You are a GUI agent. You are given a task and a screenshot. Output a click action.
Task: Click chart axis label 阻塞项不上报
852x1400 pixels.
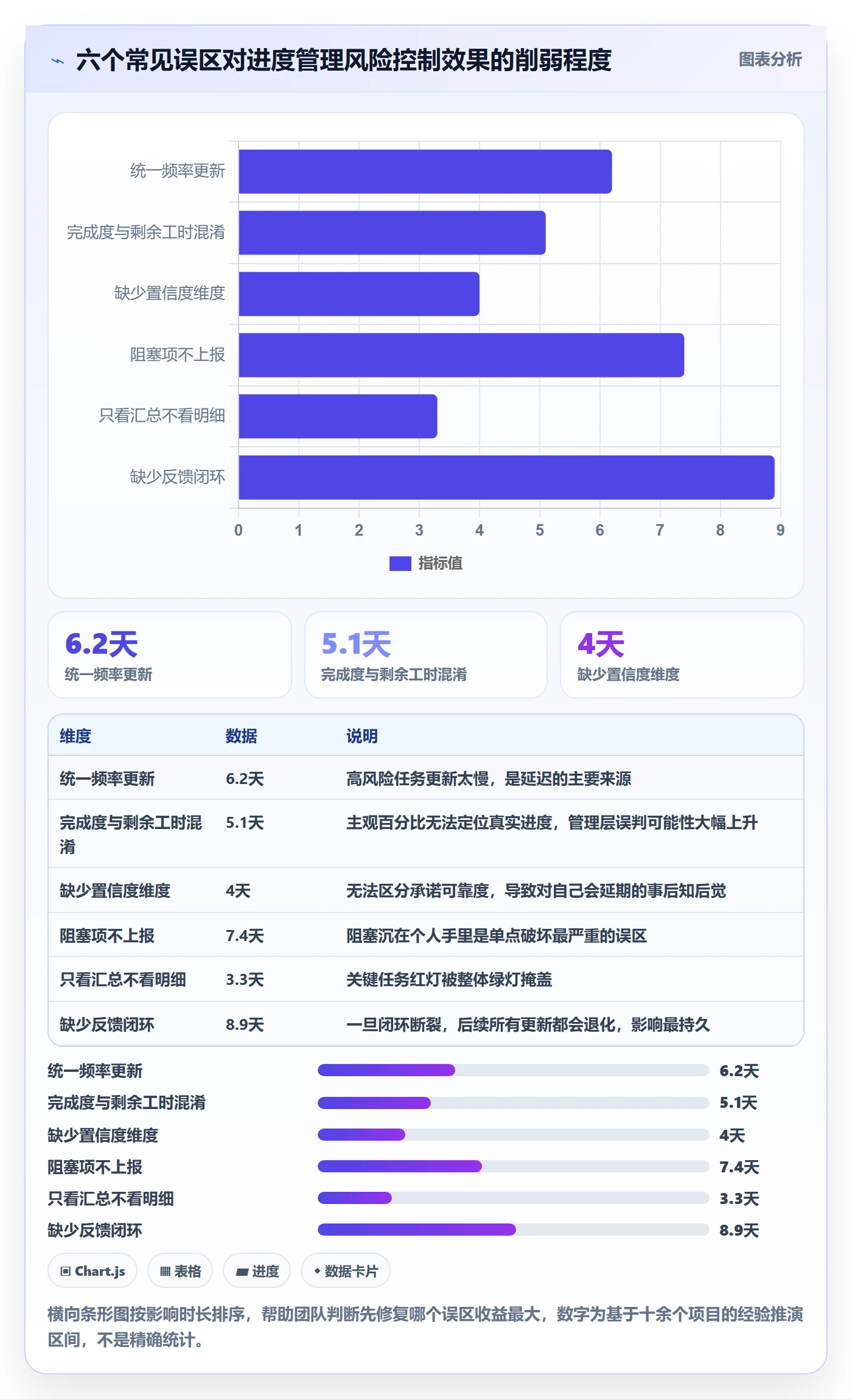pyautogui.click(x=178, y=354)
